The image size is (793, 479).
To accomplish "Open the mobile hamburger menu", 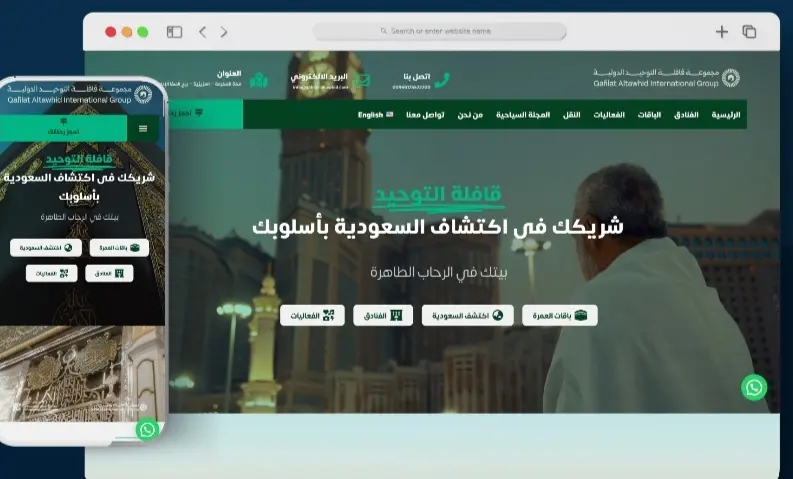I will 143,128.
